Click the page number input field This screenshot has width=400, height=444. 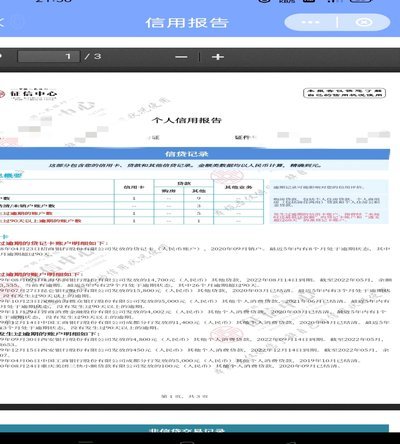49,56
